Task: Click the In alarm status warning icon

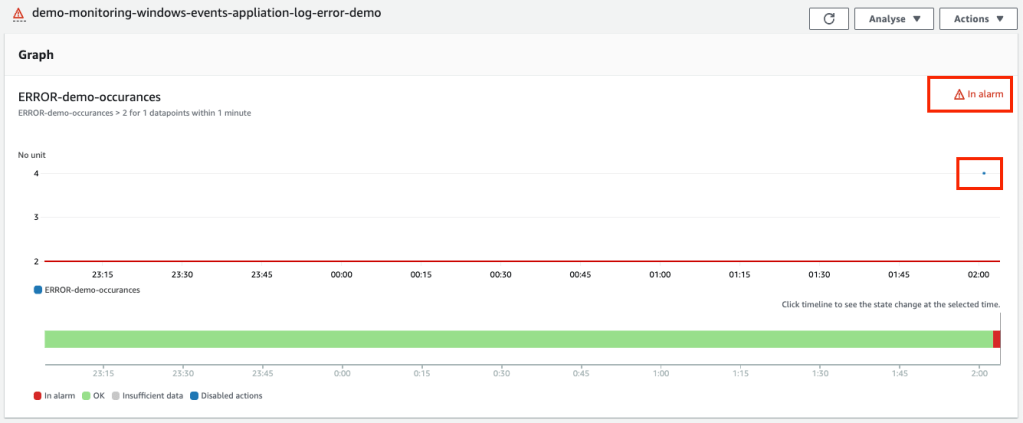Action: [959, 94]
